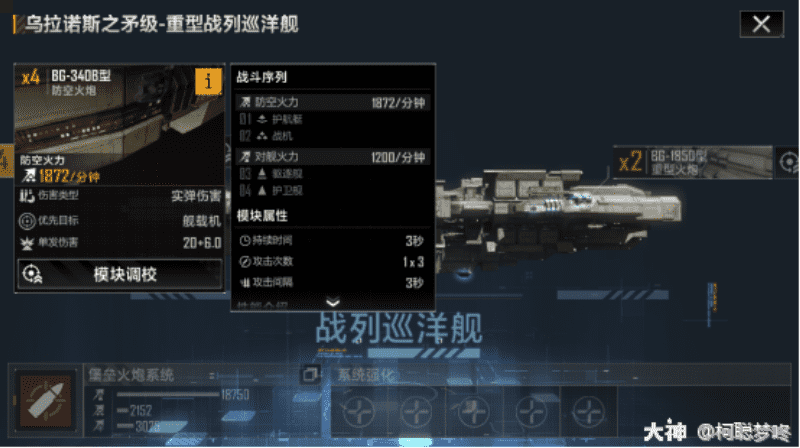Screen dimensions: 800x448
Task: Click the copy icon next to 系统强化
Action: tap(310, 375)
